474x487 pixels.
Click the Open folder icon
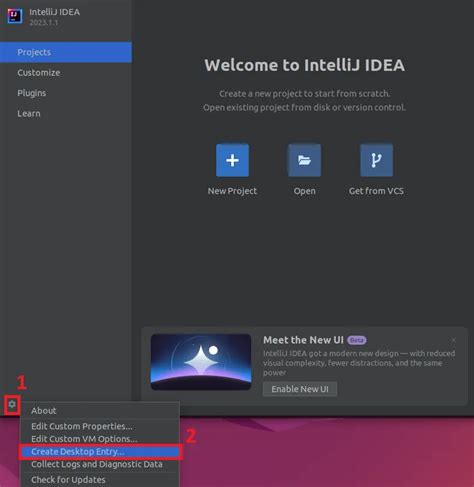(304, 160)
